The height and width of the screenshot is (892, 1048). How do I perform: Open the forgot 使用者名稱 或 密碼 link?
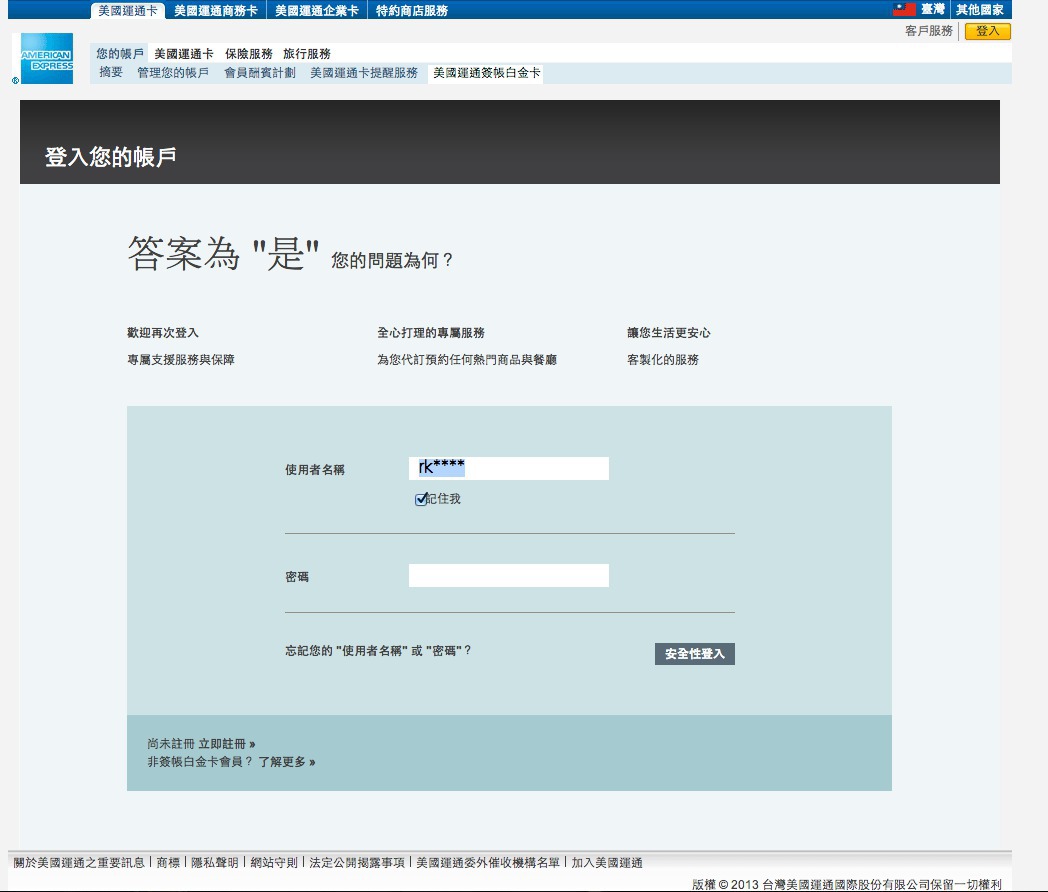click(x=378, y=651)
